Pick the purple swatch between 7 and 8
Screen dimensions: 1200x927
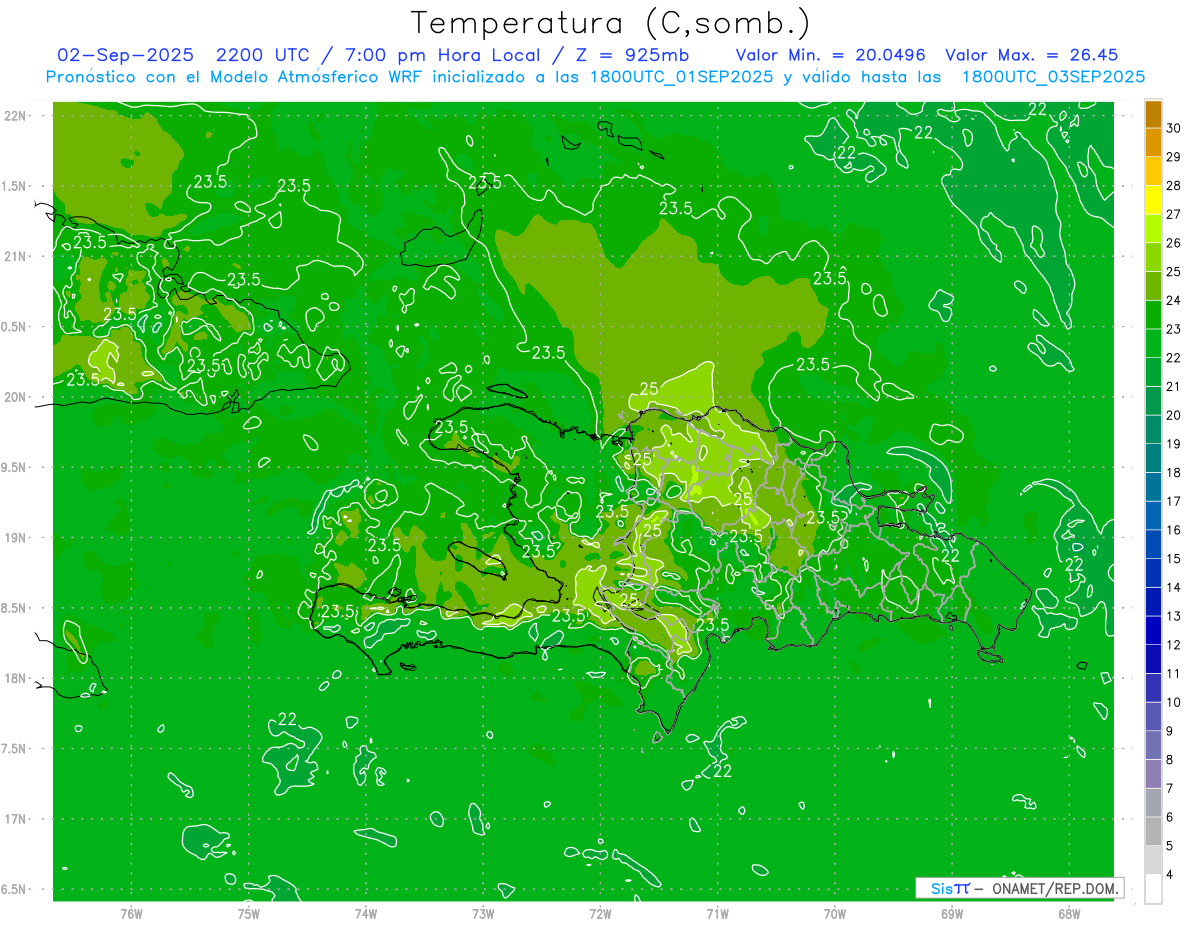click(x=1153, y=774)
